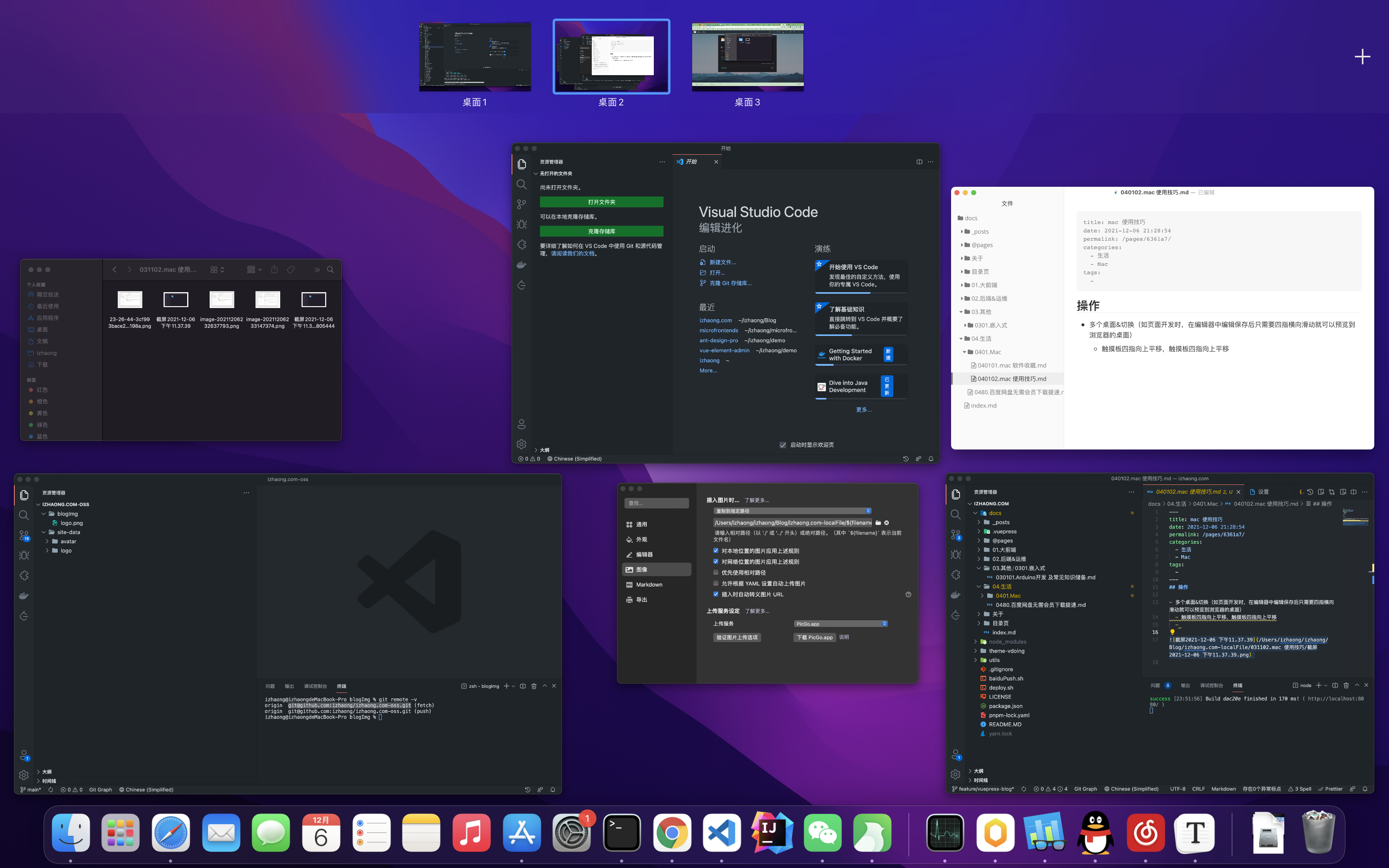Image resolution: width=1389 pixels, height=868 pixels.
Task: Open Docker icon in center VS Code sidebar
Action: click(521, 265)
